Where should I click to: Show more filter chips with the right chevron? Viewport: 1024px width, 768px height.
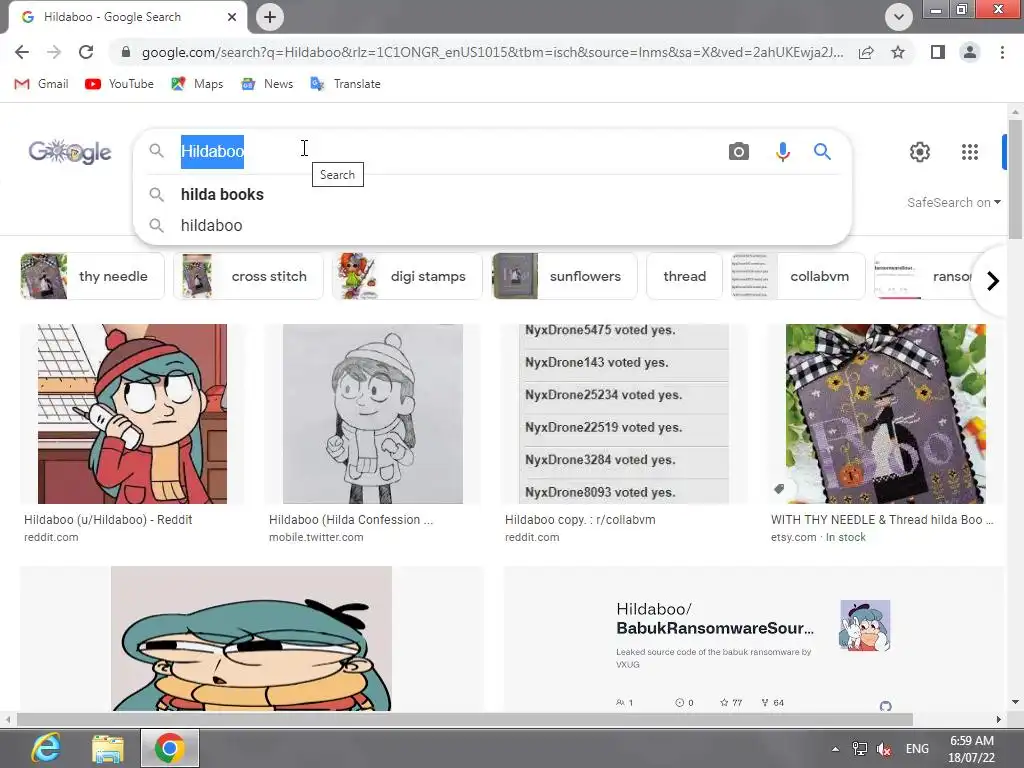click(993, 281)
